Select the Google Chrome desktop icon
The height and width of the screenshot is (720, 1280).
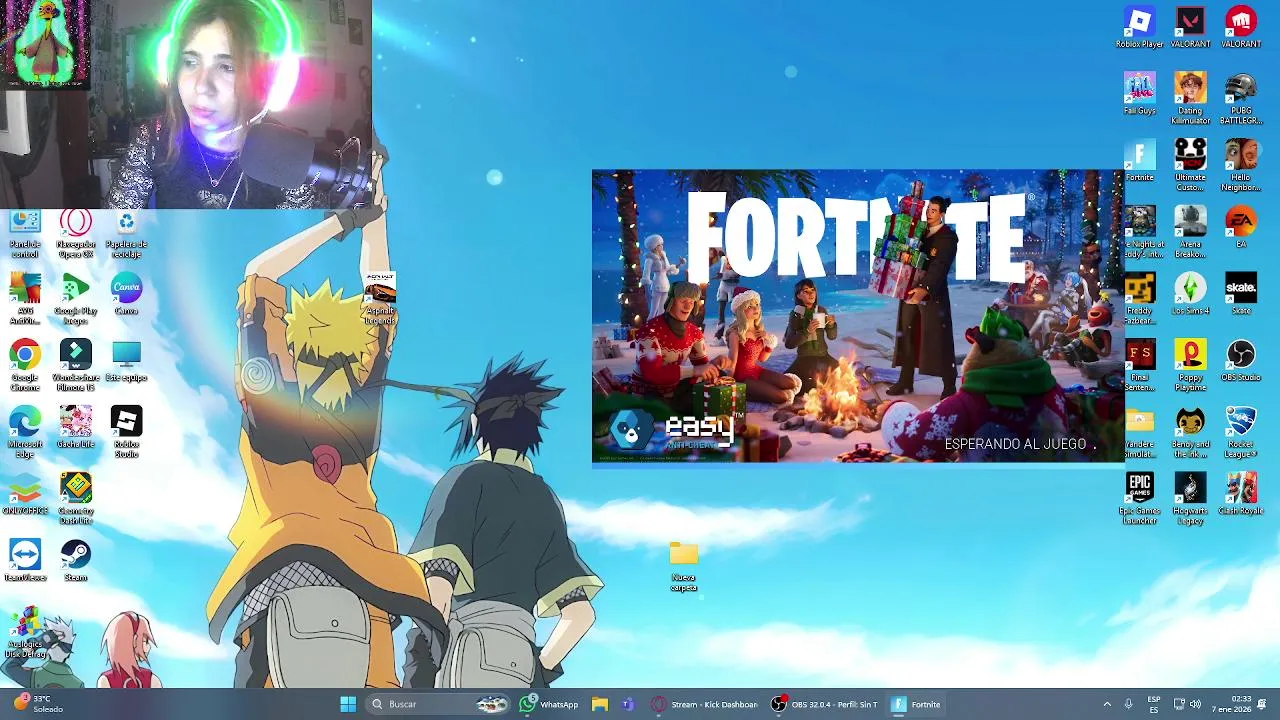point(25,366)
